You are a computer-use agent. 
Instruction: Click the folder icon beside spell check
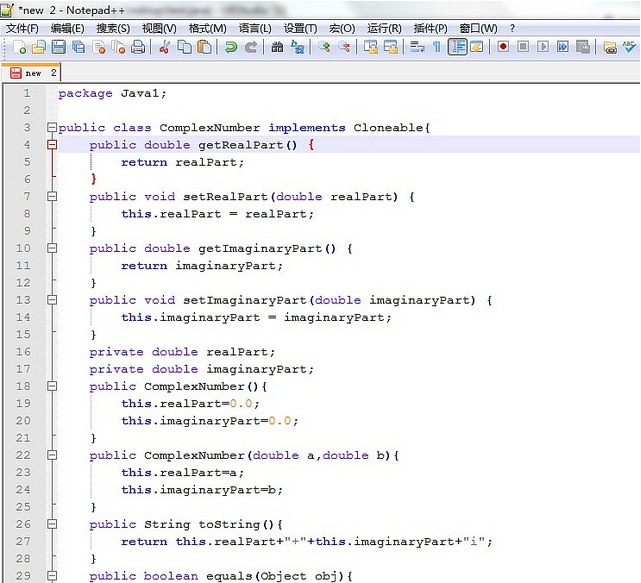coord(610,47)
